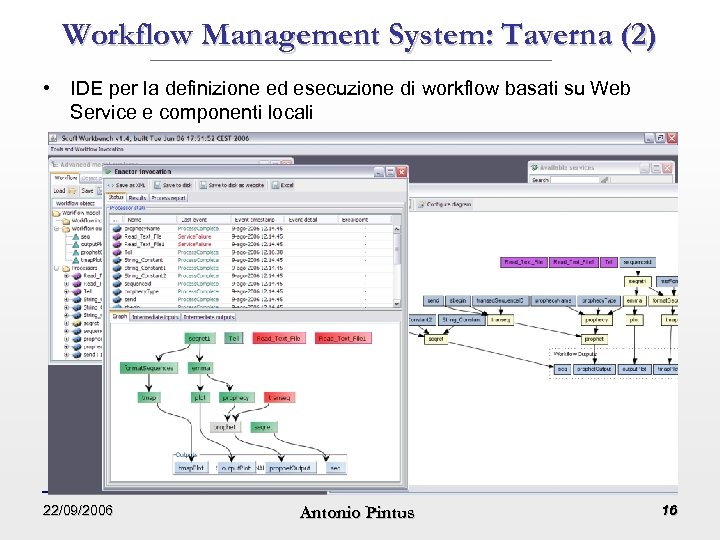Open the Process report tab
The height and width of the screenshot is (540, 720).
pyautogui.click(x=169, y=198)
